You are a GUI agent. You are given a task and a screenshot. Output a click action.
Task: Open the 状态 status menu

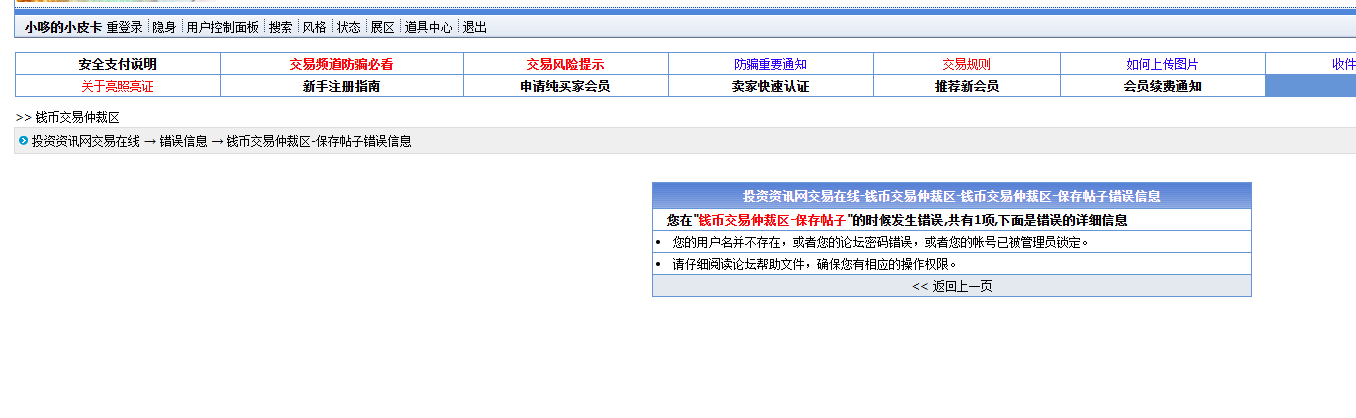click(348, 27)
